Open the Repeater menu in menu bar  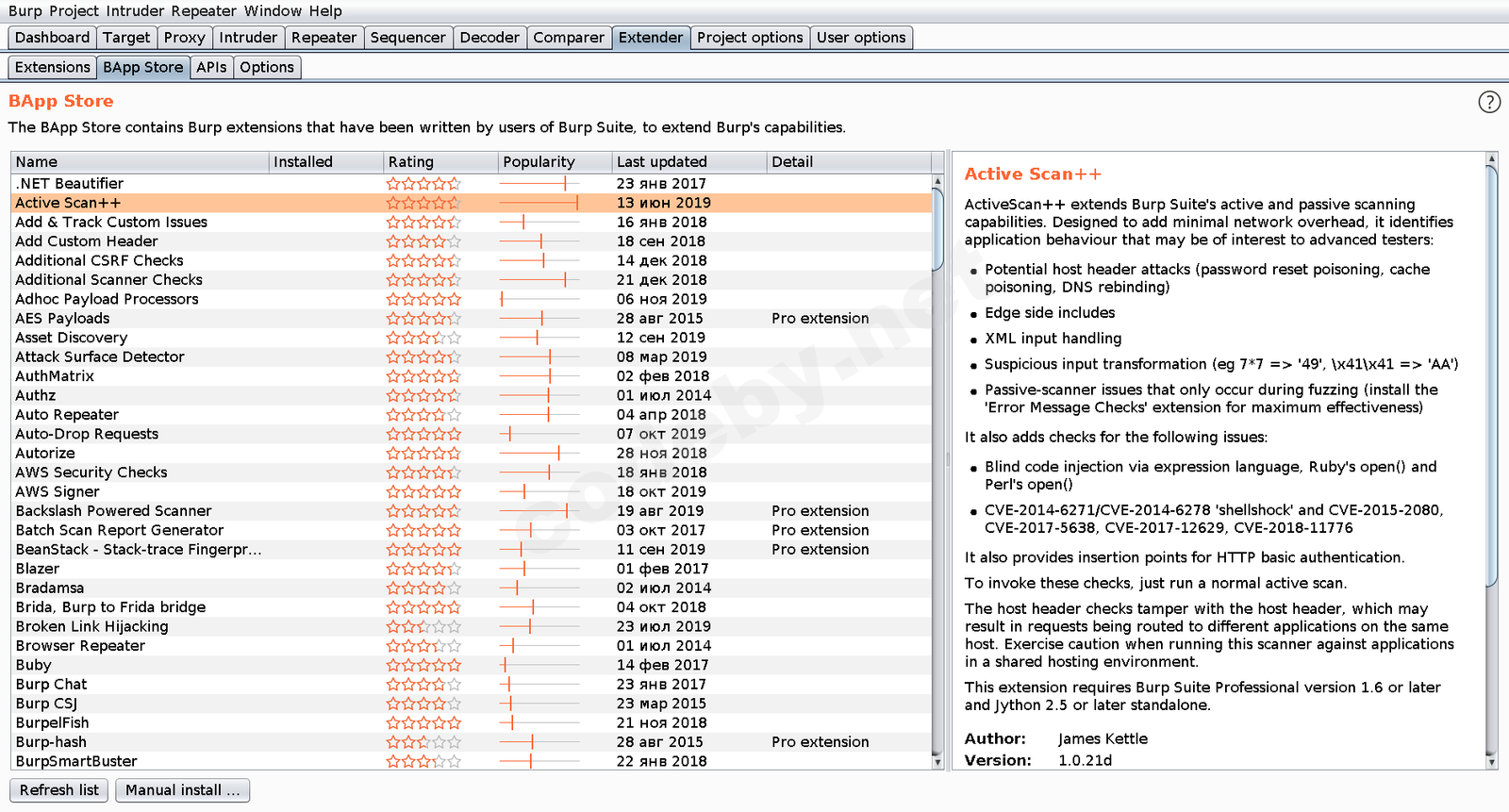[204, 11]
